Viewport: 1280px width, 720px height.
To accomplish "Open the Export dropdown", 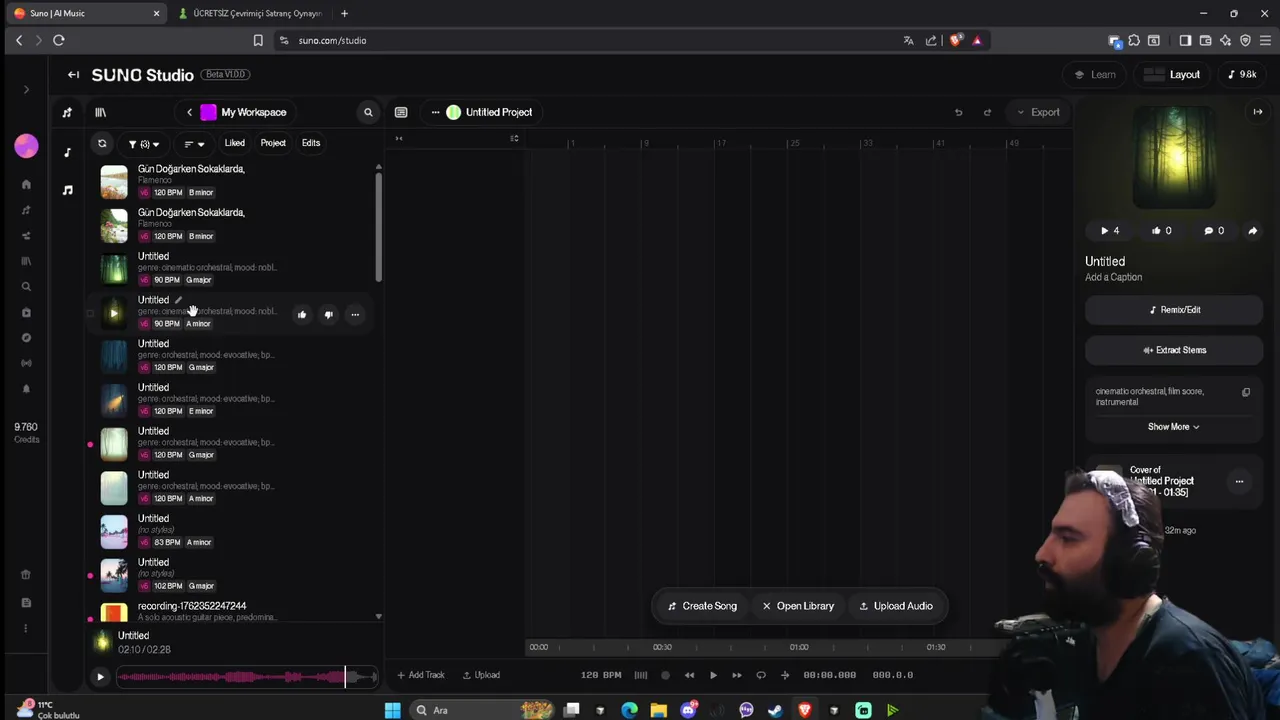I will click(x=1038, y=113).
